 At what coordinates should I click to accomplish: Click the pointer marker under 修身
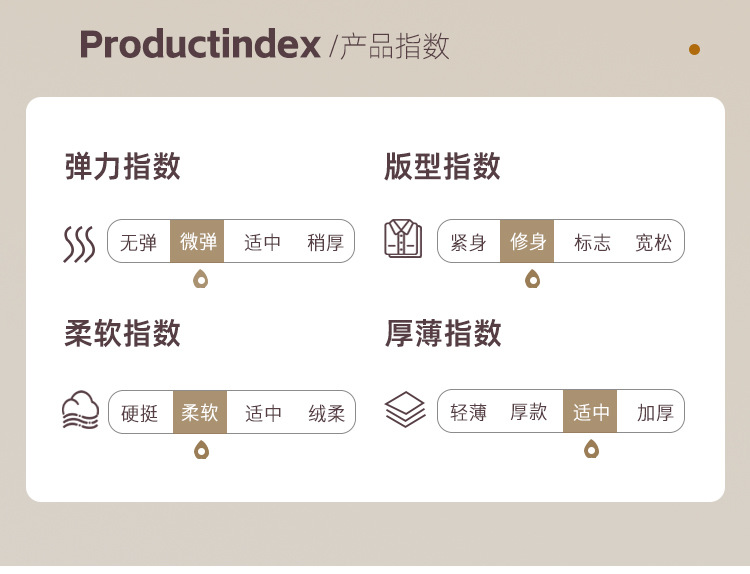[532, 278]
